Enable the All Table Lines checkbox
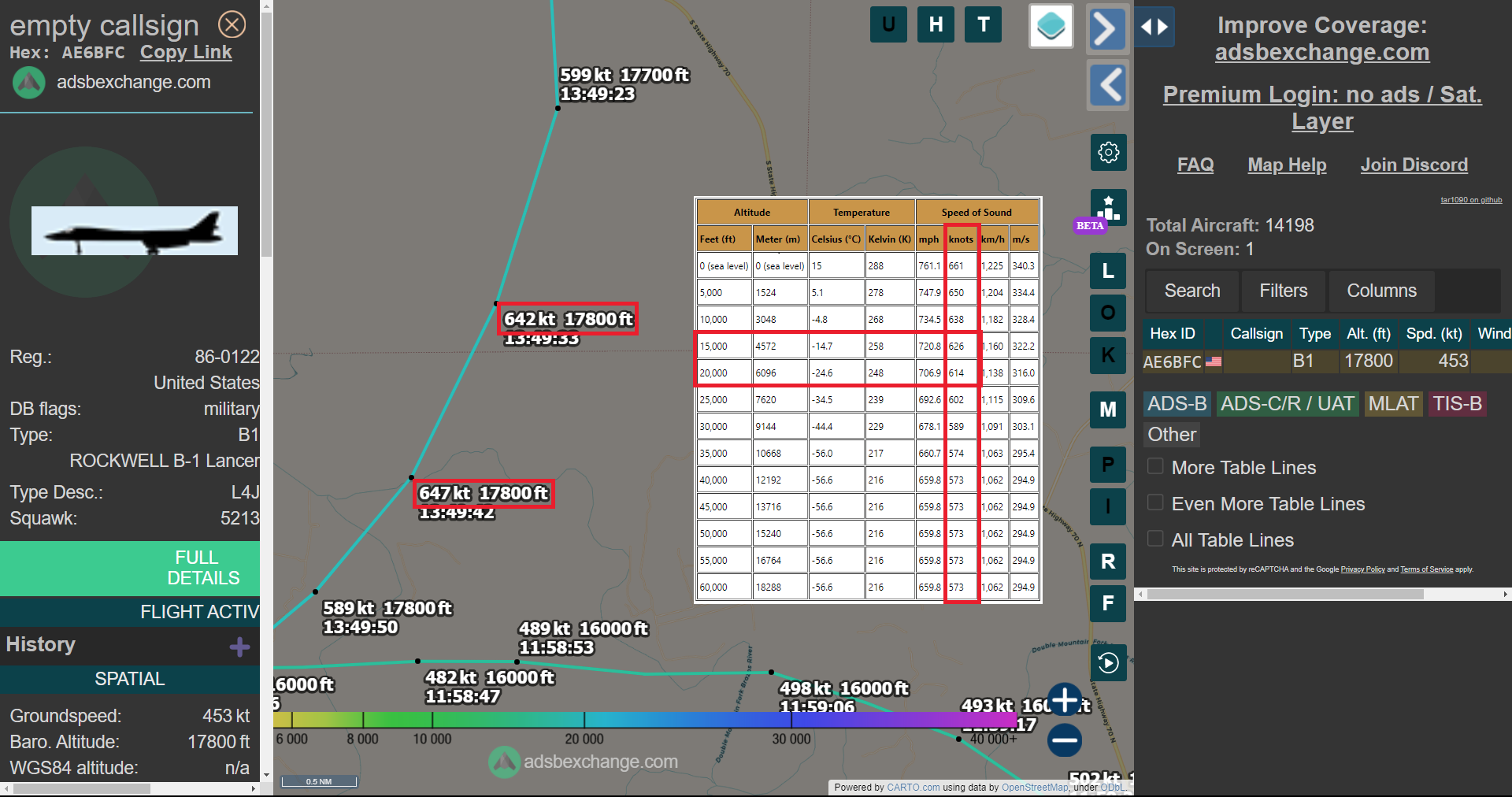This screenshot has width=1512, height=797. pos(1155,539)
